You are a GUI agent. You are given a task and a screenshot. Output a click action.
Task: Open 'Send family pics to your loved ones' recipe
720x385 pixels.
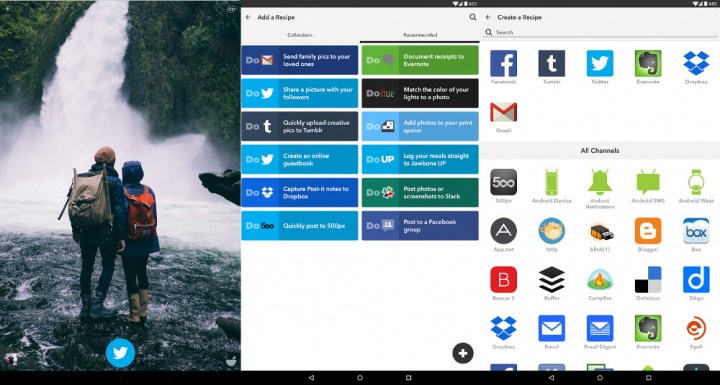[x=300, y=60]
